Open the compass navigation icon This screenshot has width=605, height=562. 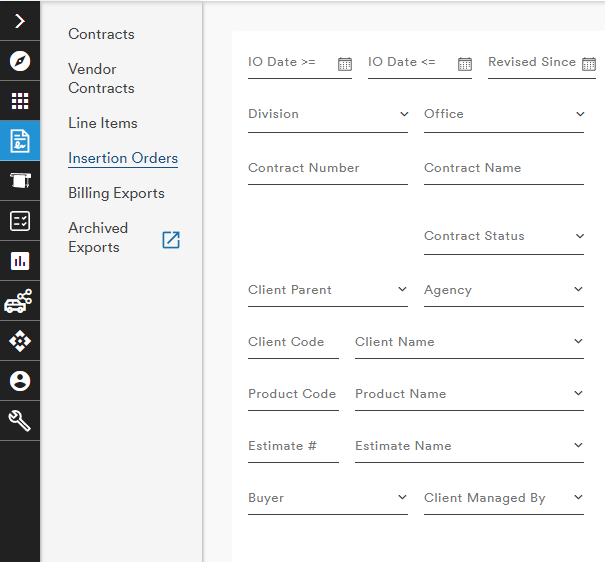coord(20,61)
